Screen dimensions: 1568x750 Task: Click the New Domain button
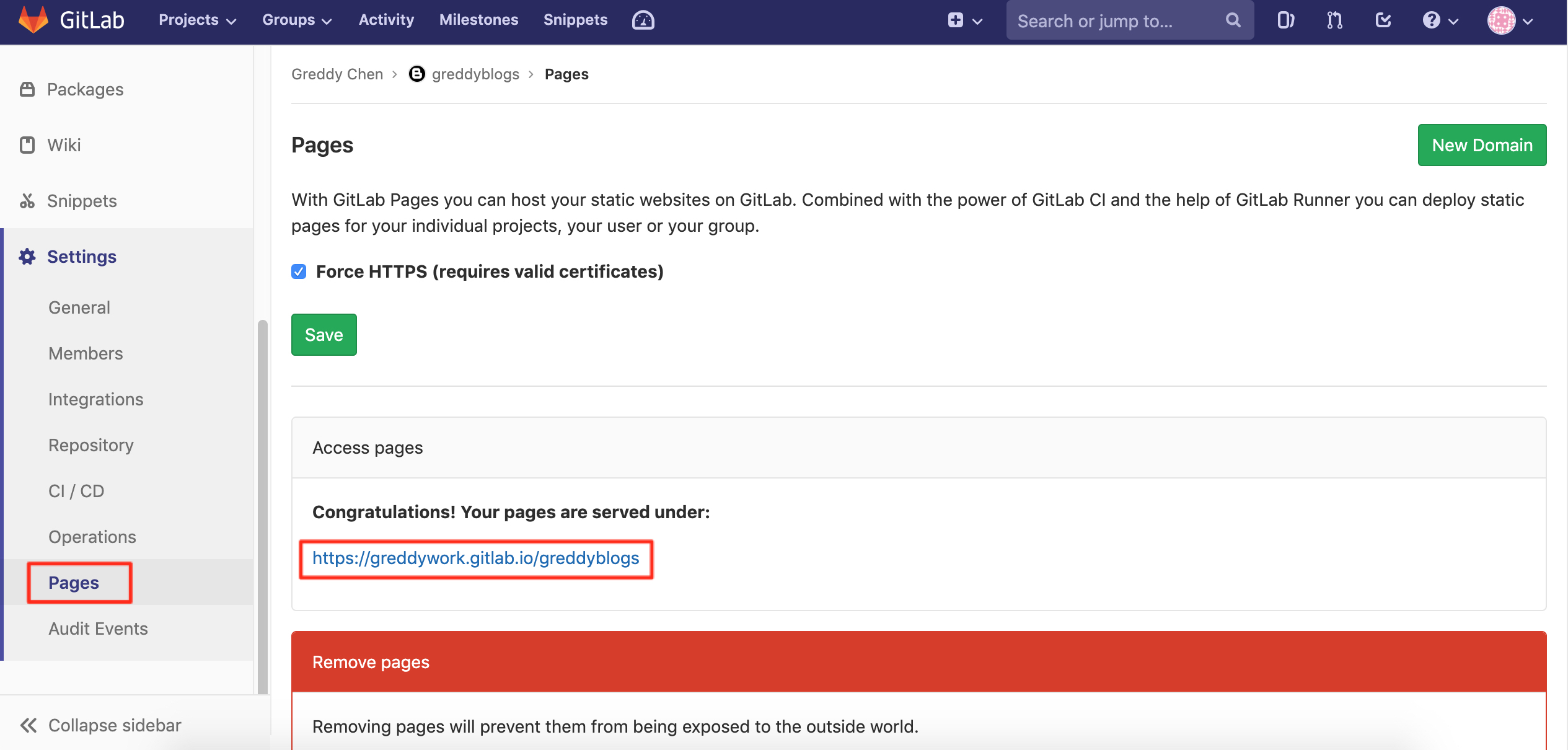click(x=1481, y=145)
